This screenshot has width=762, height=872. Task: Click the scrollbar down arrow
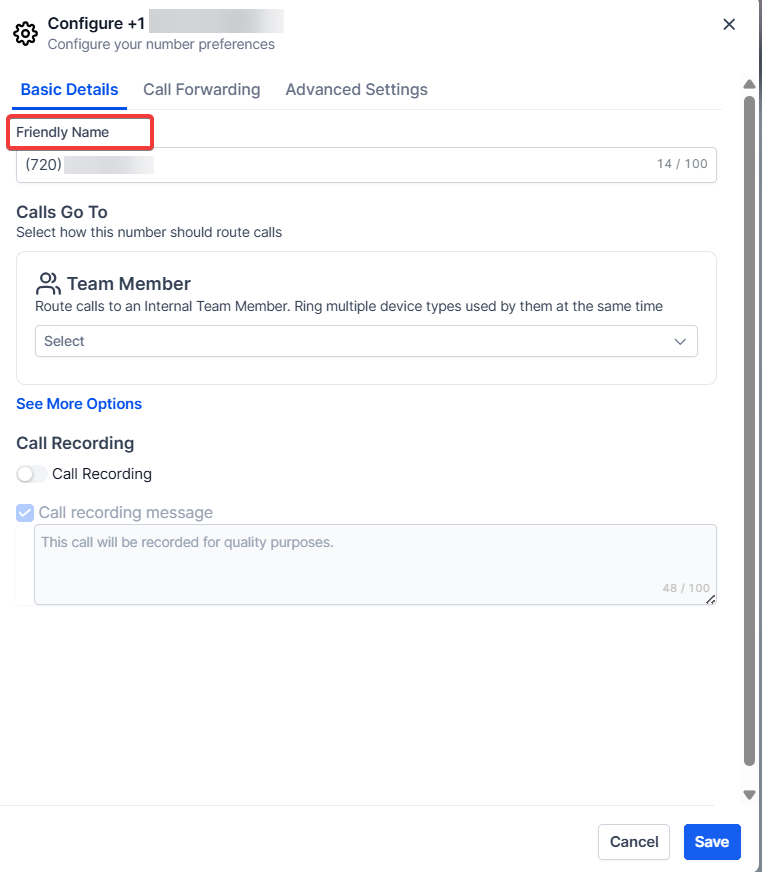click(749, 794)
